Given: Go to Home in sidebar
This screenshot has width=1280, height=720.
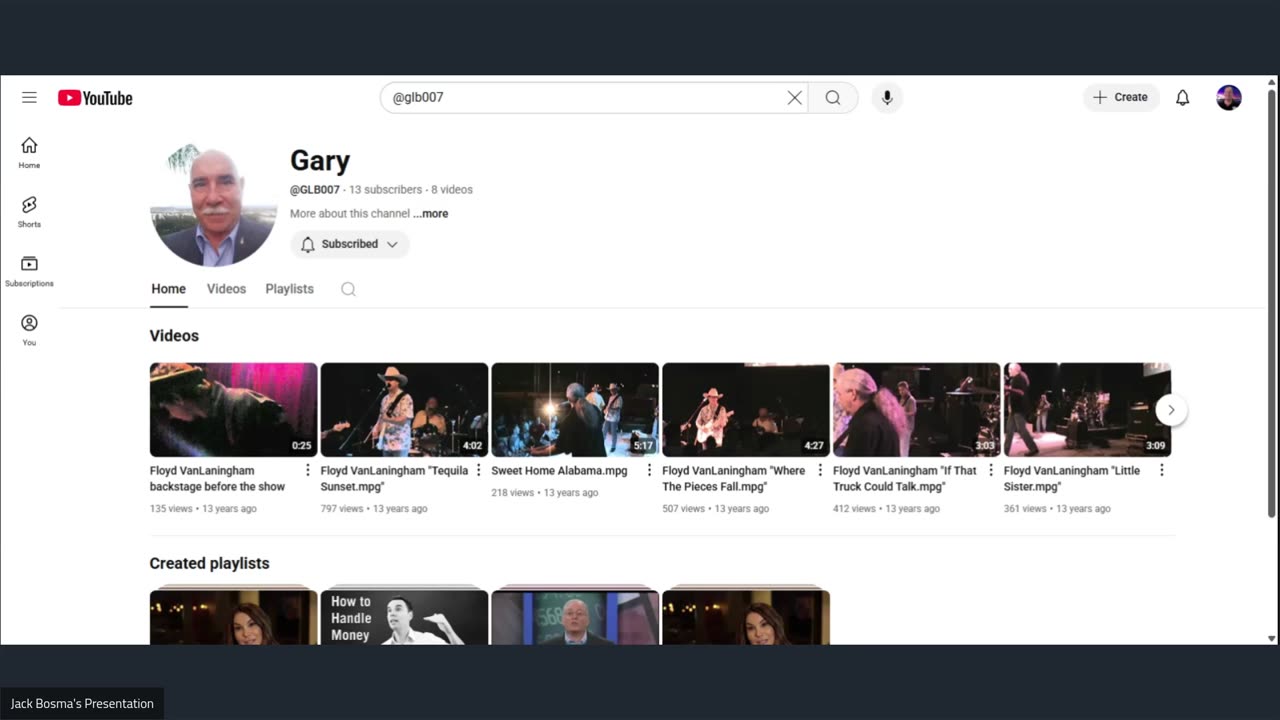Looking at the screenshot, I should coord(29,152).
